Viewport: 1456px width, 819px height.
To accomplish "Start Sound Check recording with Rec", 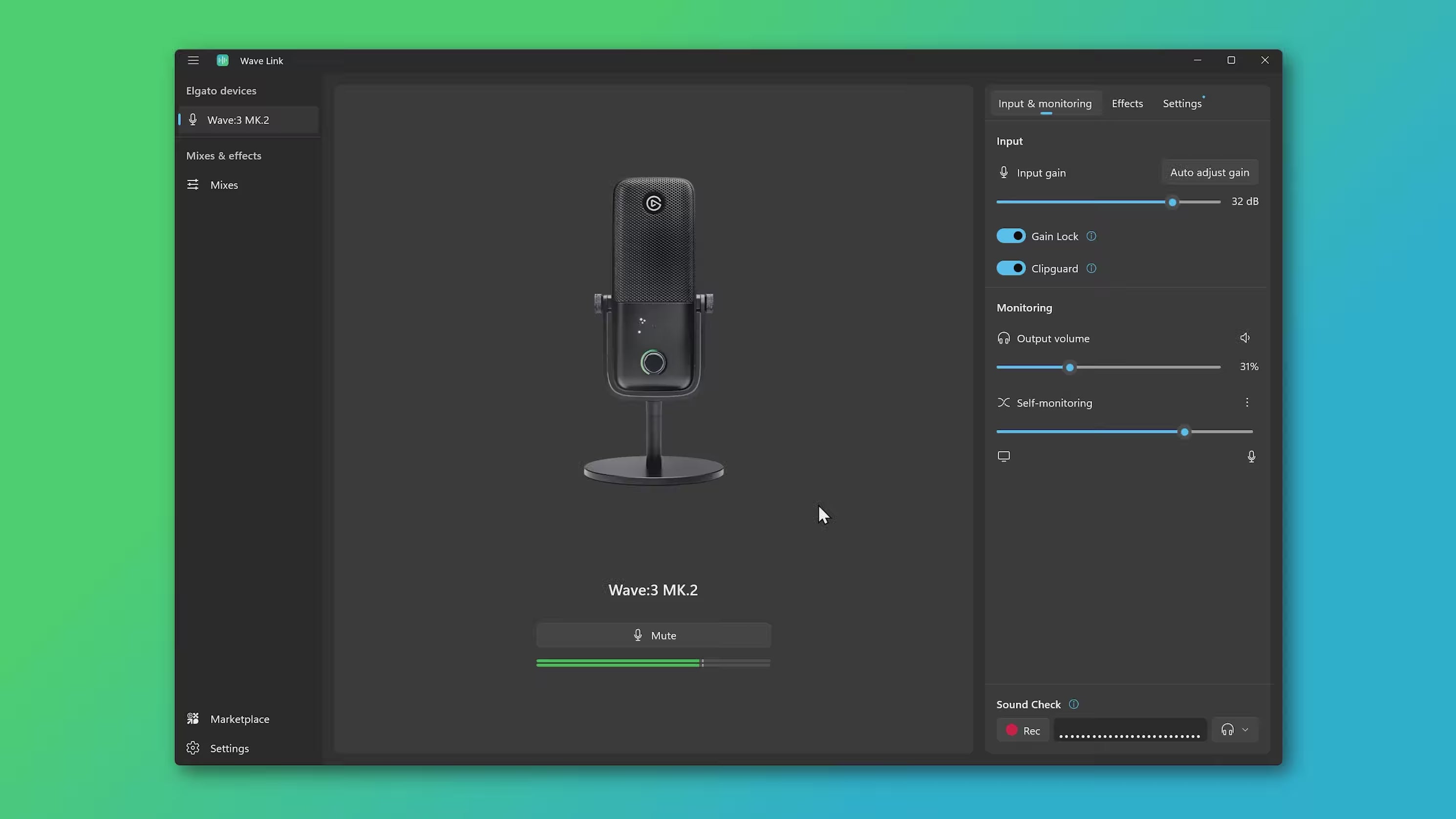I will tap(1023, 730).
